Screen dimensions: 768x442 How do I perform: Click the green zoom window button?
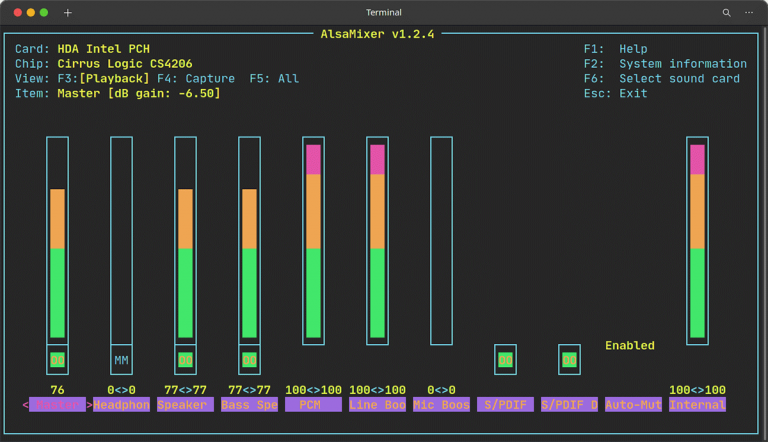tap(44, 13)
